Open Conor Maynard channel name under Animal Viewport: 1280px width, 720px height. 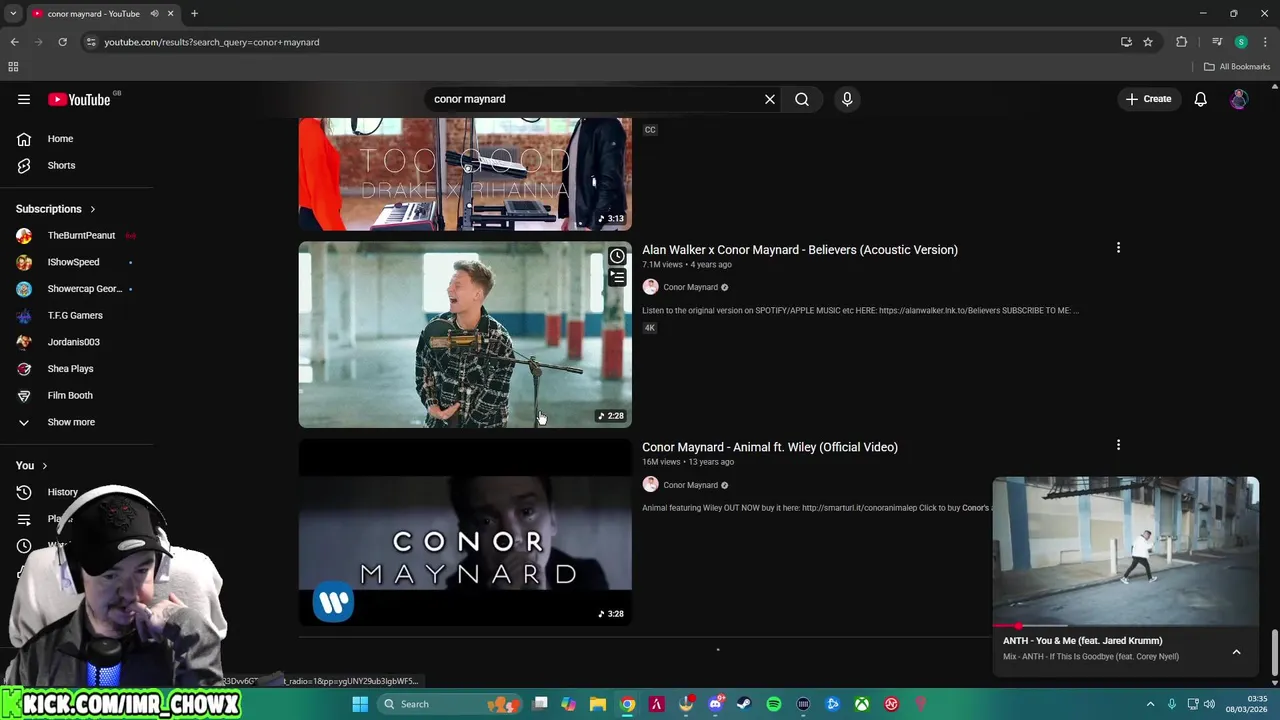(x=690, y=485)
